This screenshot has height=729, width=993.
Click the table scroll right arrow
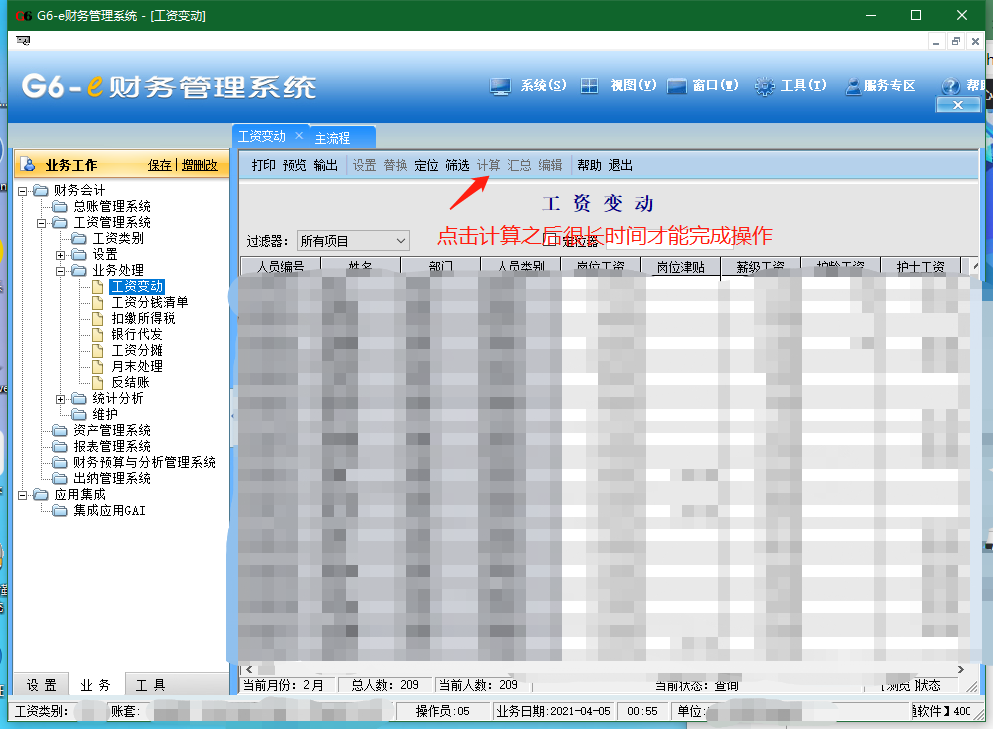(x=961, y=669)
